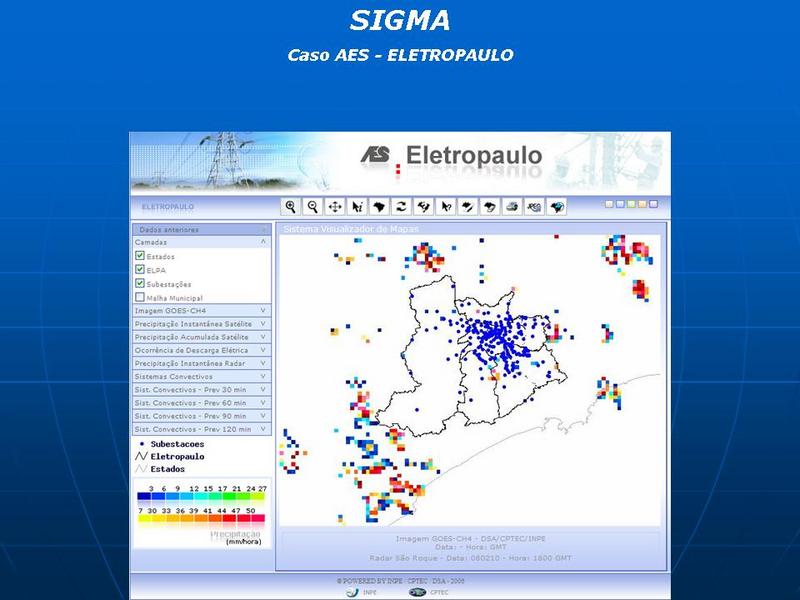Image resolution: width=800 pixels, height=600 pixels.
Task: Click the ELETROPAULO label tab
Action: pos(168,207)
